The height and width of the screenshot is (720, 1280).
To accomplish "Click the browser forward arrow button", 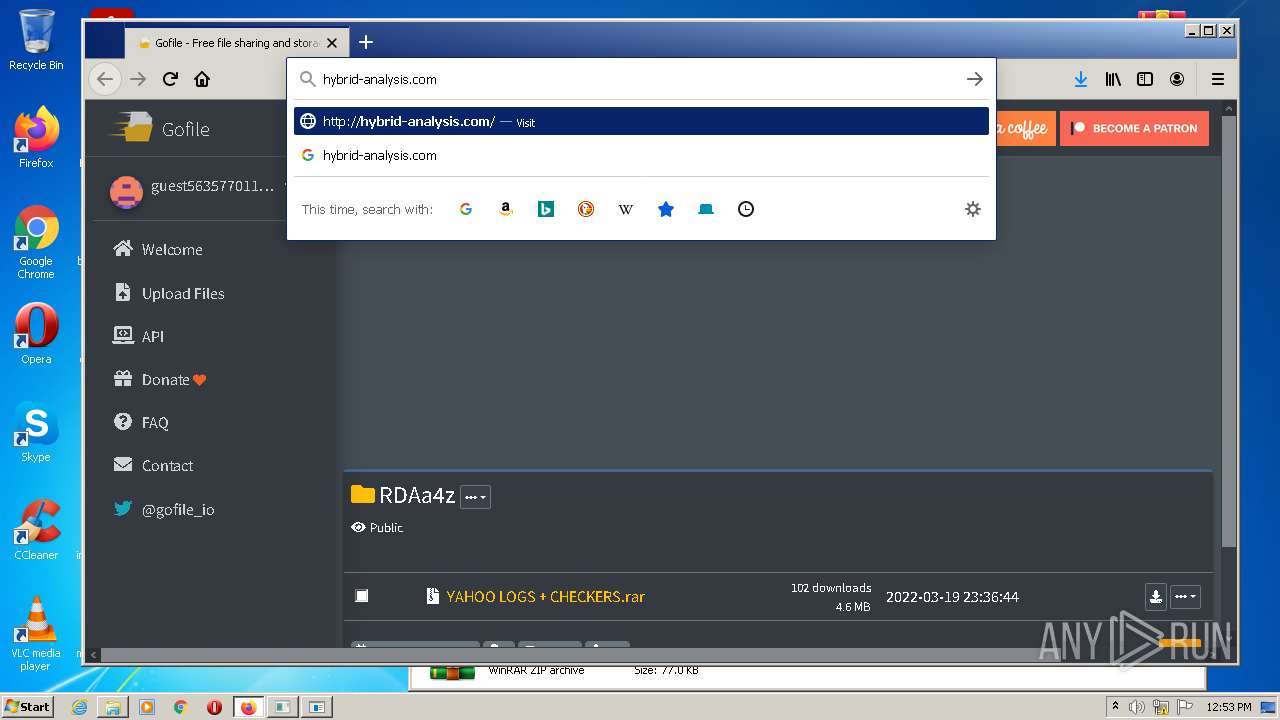I will pos(138,79).
